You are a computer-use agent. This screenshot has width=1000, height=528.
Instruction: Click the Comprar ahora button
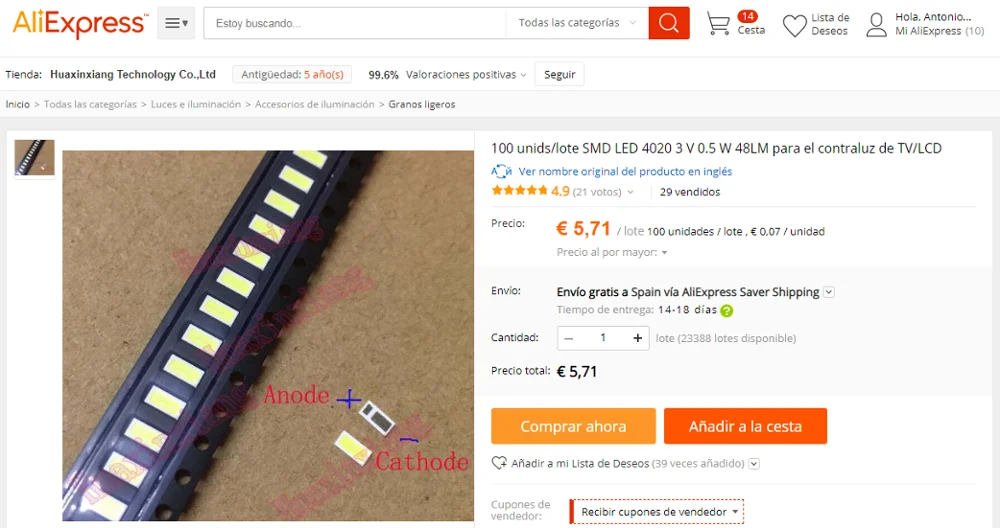573,426
